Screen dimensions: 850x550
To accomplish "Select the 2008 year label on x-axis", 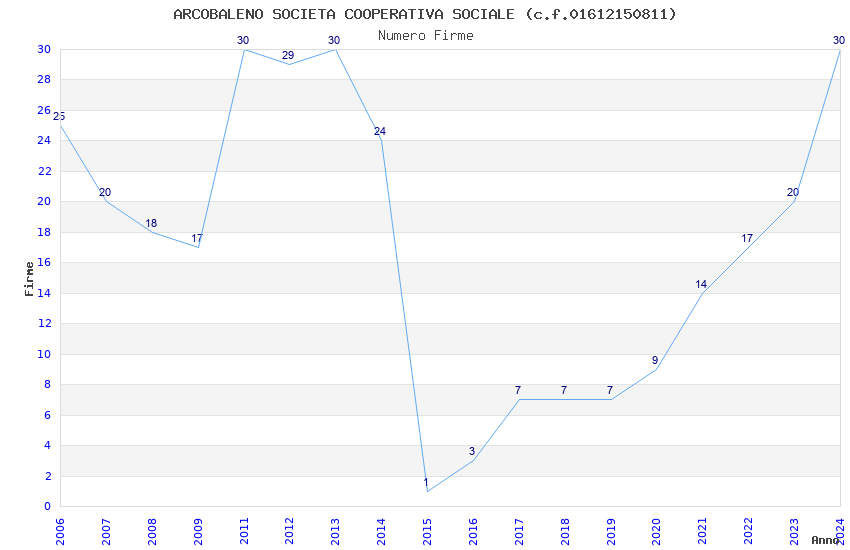I will tap(152, 531).
